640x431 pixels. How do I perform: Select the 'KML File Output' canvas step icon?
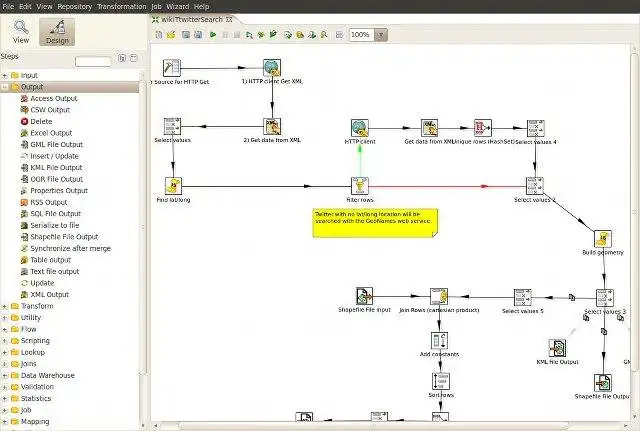click(558, 348)
